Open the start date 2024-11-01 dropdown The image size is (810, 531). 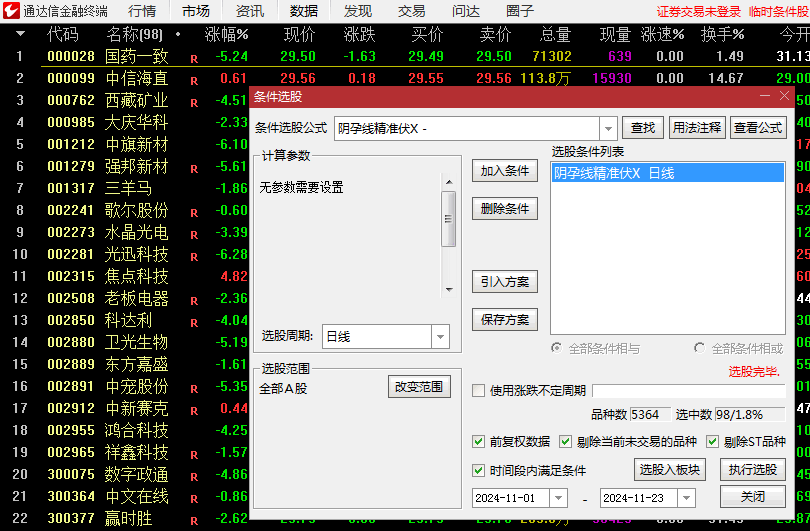click(558, 498)
